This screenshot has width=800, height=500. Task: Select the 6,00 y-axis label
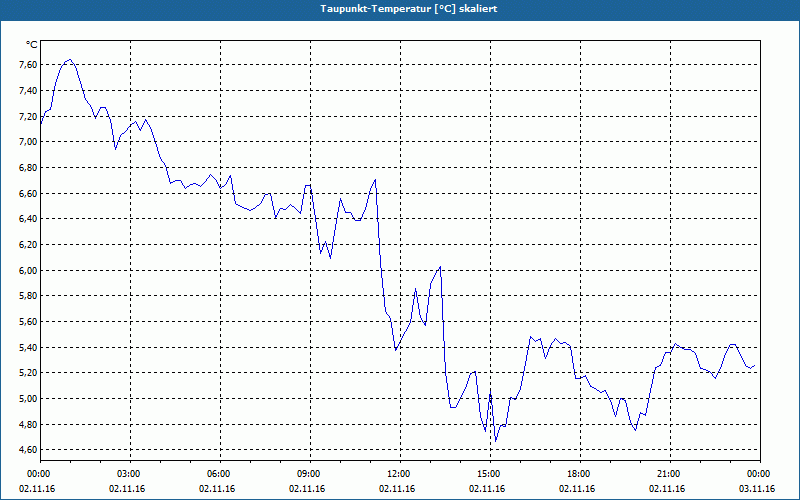pos(28,270)
